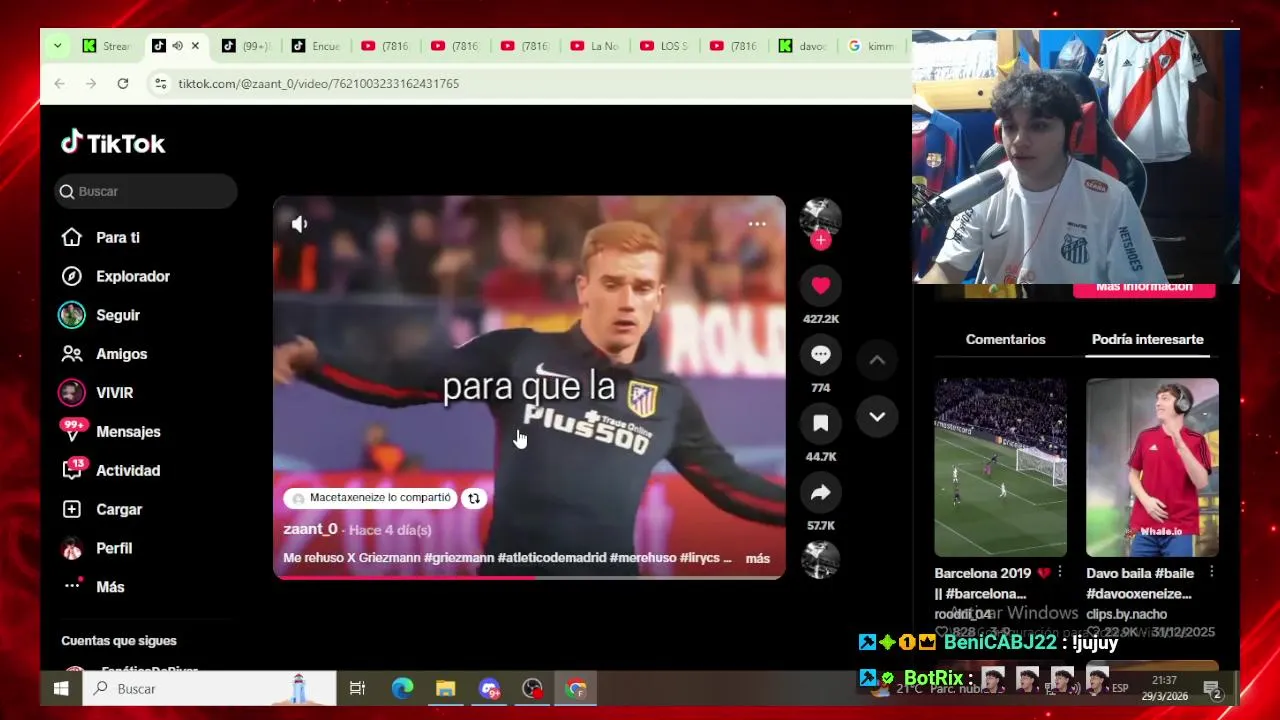1280x720 pixels.
Task: Switch to Comentarios tab
Action: pos(1005,339)
